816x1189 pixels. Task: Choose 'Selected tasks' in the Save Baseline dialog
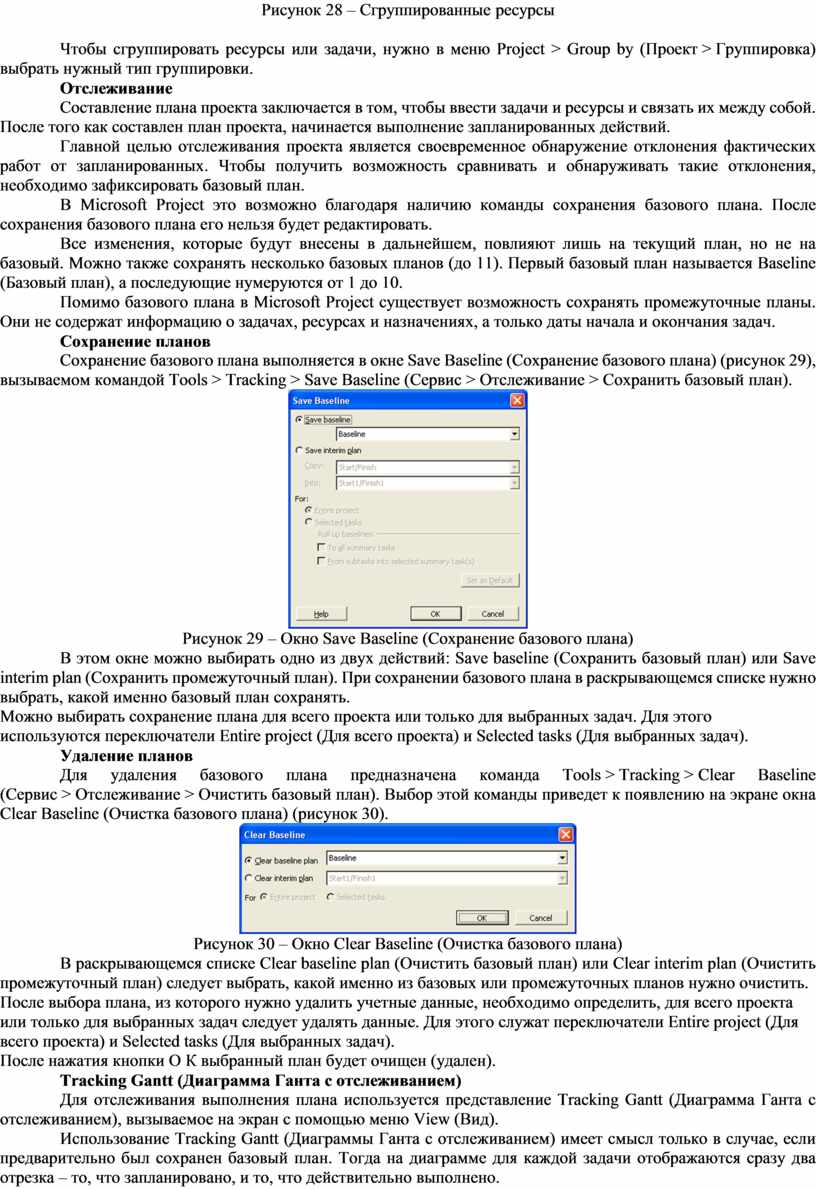tap(309, 522)
